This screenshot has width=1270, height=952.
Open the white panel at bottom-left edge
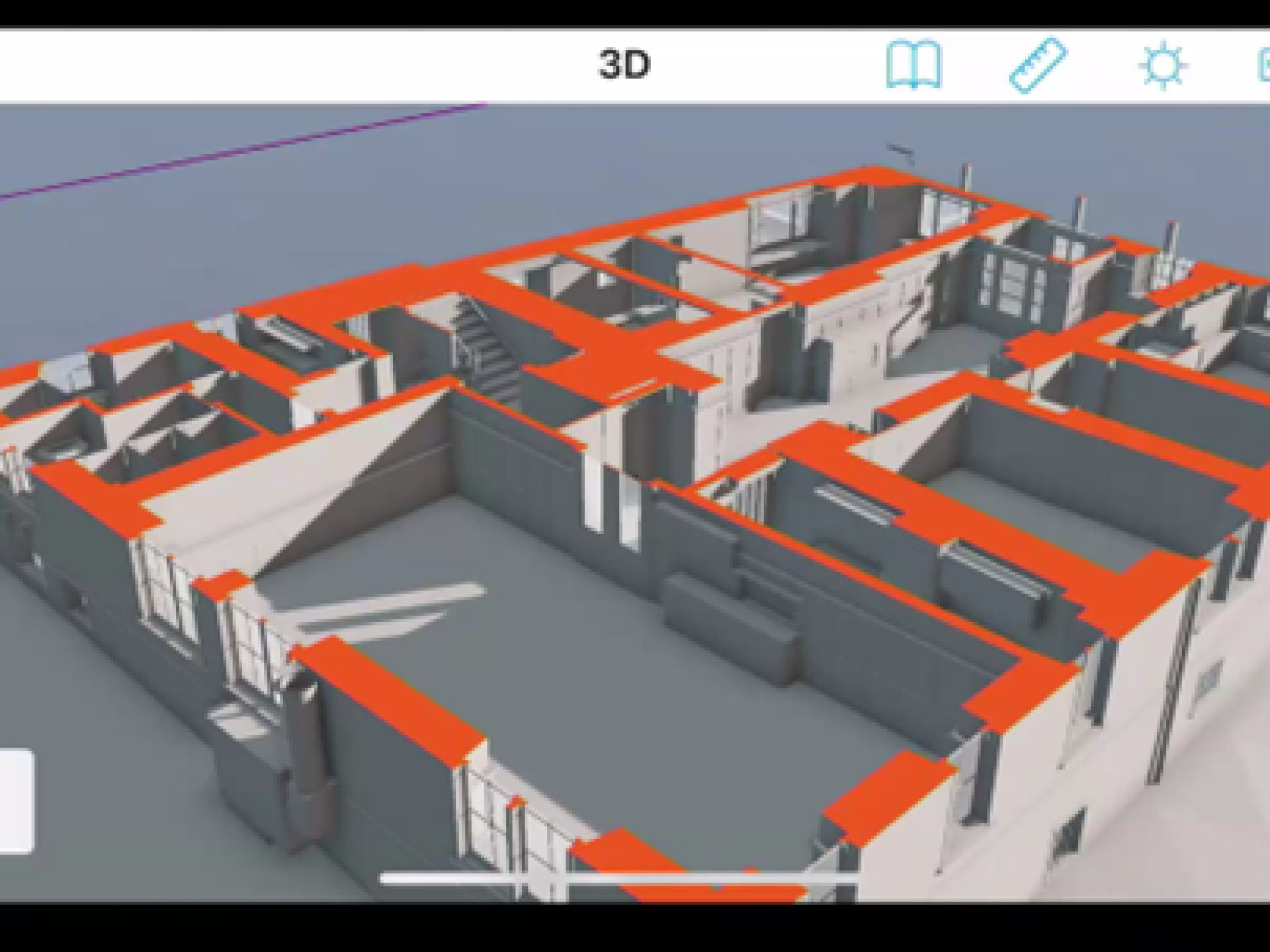click(x=16, y=801)
